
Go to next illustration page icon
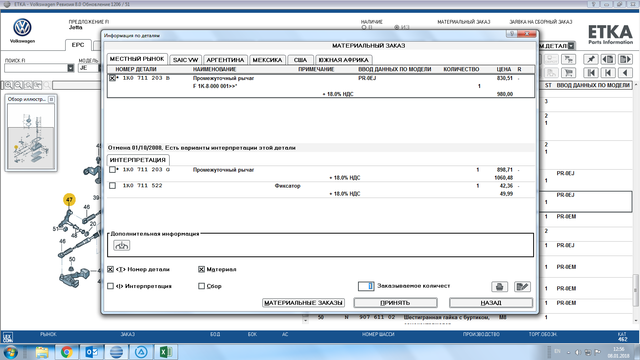[x=625, y=60]
